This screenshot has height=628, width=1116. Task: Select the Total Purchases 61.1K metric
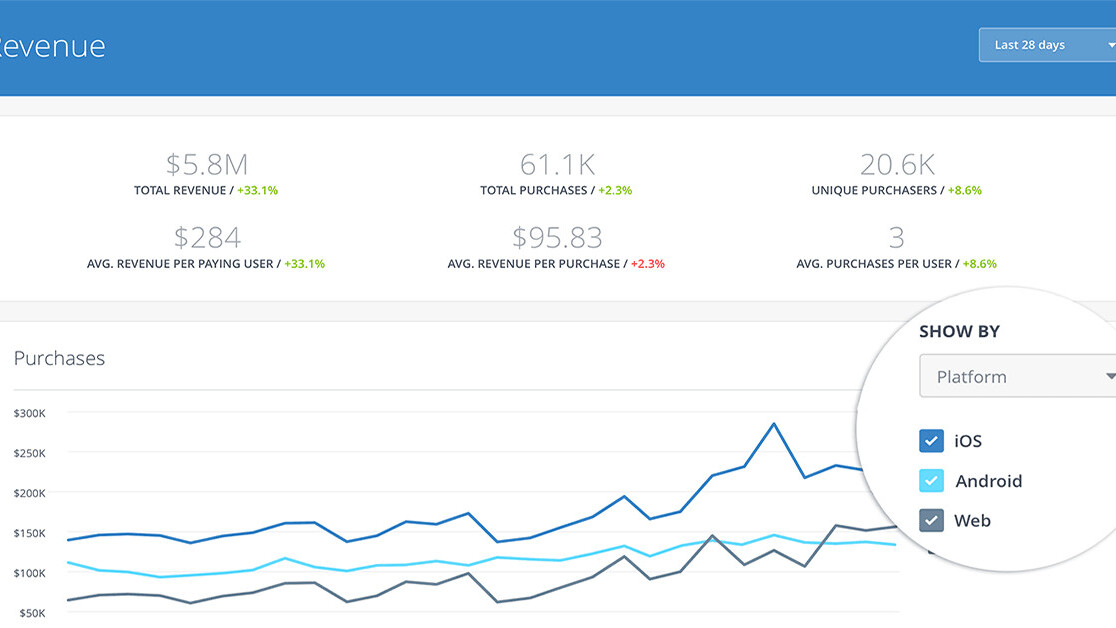tap(556, 164)
